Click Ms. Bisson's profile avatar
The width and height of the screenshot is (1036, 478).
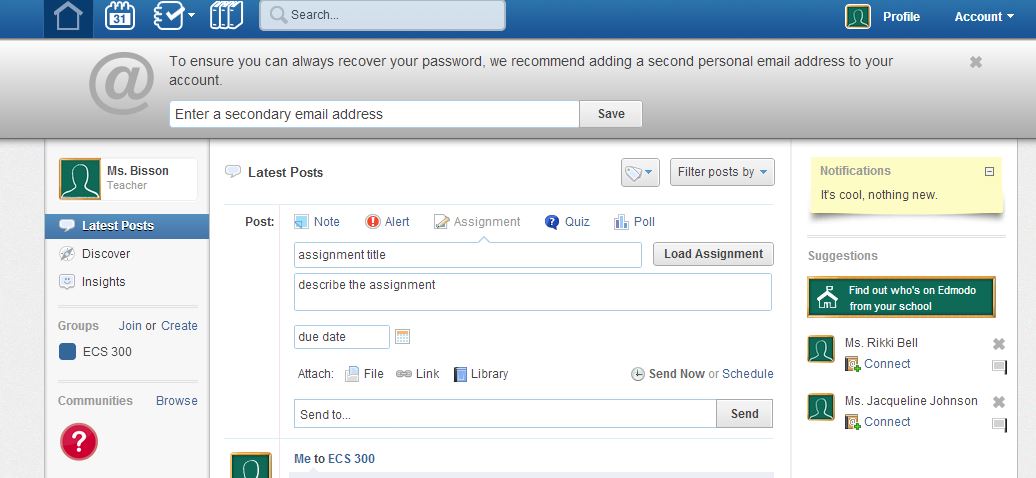(80, 179)
